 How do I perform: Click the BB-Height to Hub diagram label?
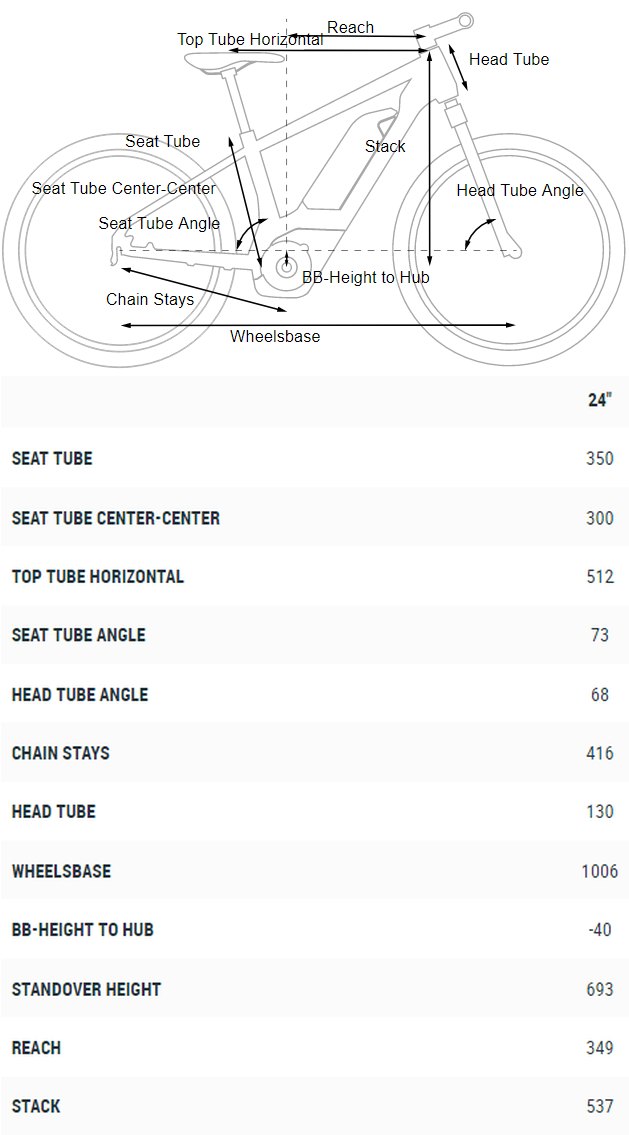(366, 277)
